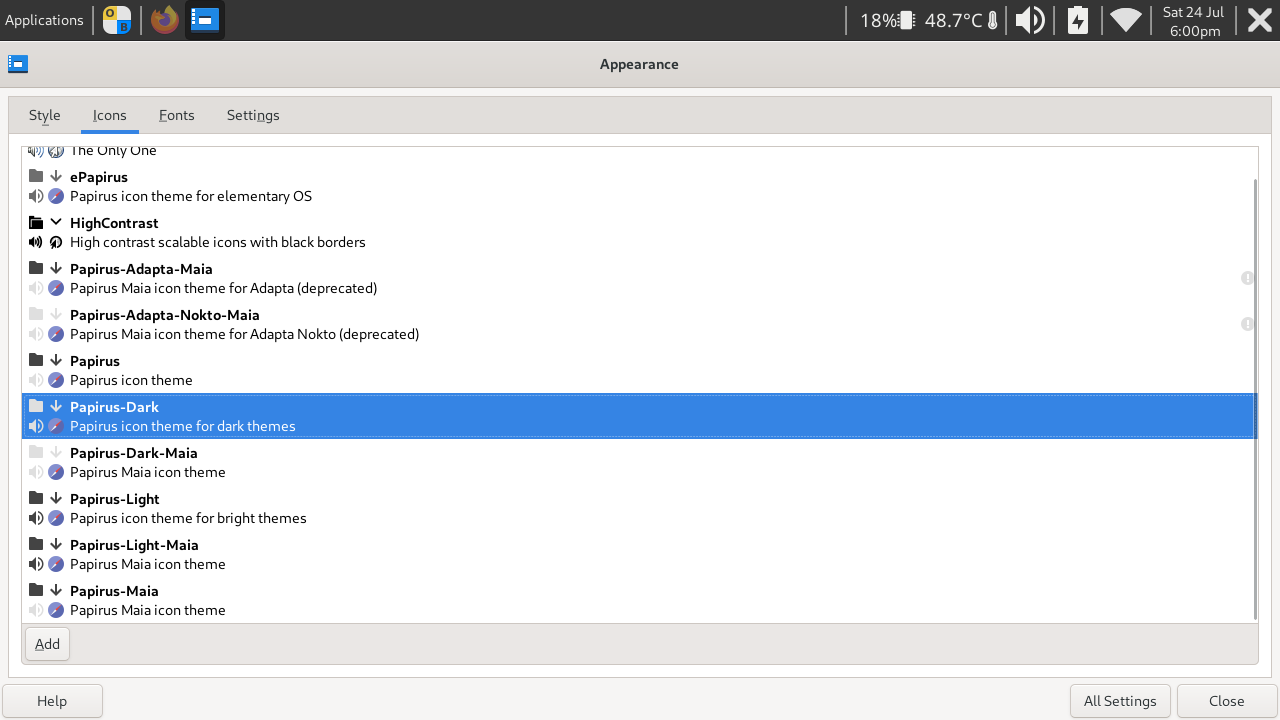Open the Settings tab

253,115
